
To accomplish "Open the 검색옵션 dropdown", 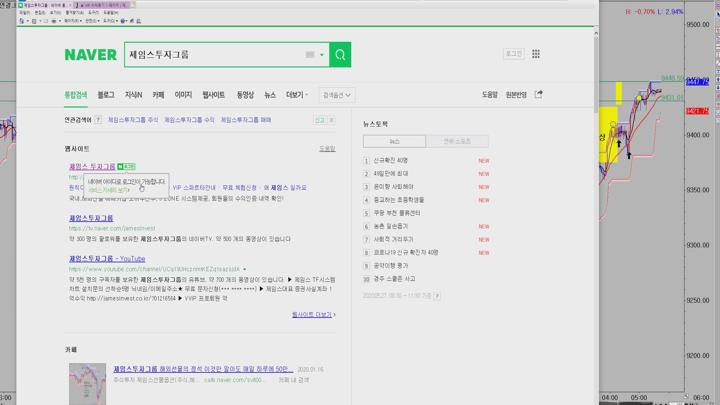I will (x=337, y=95).
